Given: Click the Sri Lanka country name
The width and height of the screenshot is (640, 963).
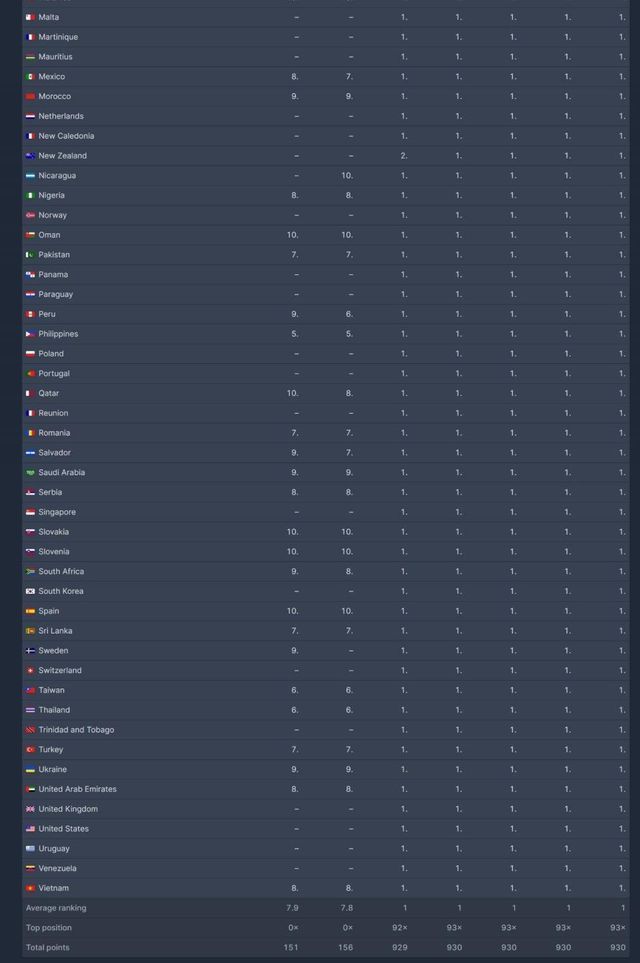Looking at the screenshot, I should [55, 631].
